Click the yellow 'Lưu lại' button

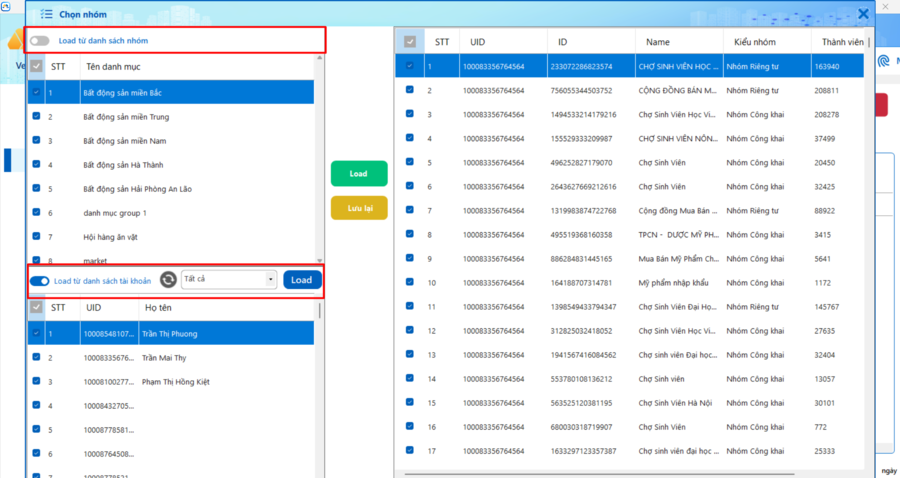(359, 208)
